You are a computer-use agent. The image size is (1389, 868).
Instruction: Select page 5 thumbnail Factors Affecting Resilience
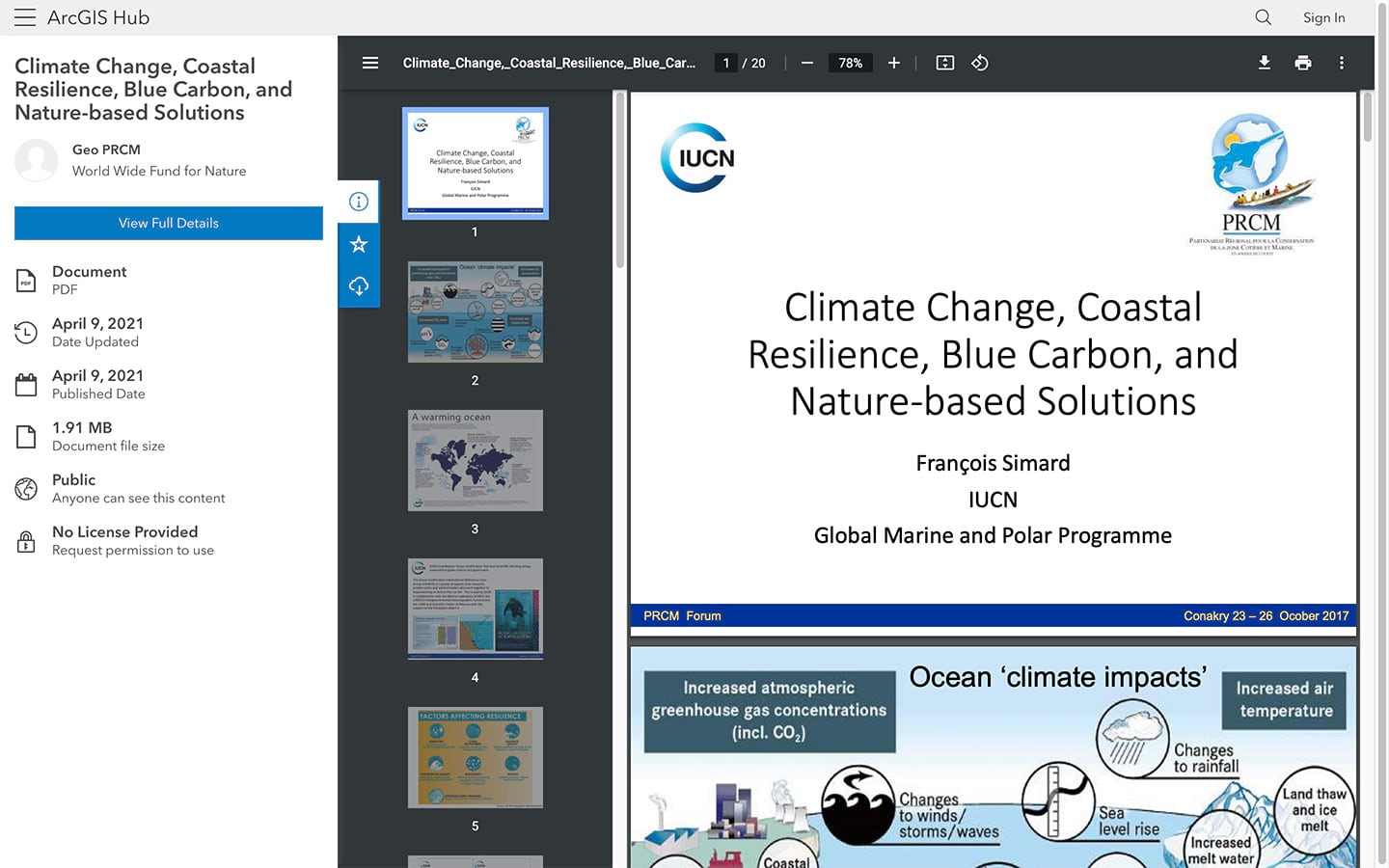[476, 757]
